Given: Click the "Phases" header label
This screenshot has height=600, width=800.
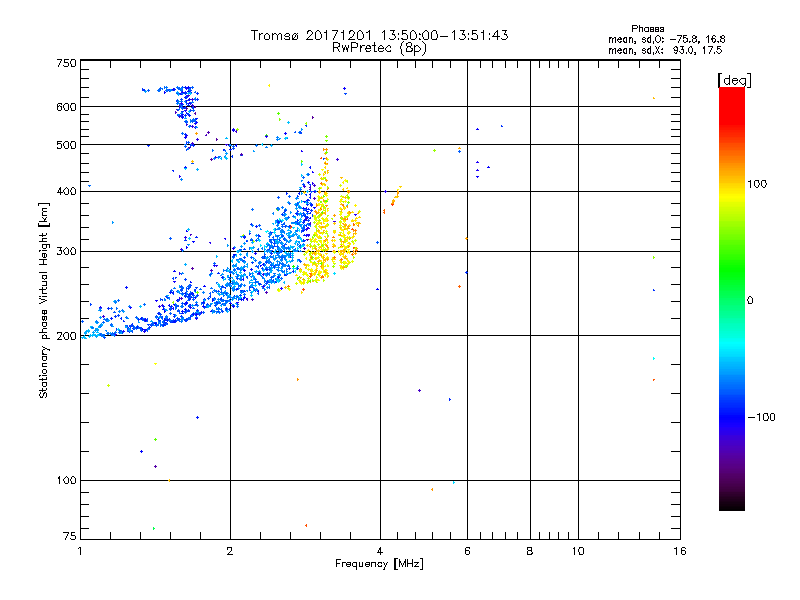Looking at the screenshot, I should tap(647, 29).
